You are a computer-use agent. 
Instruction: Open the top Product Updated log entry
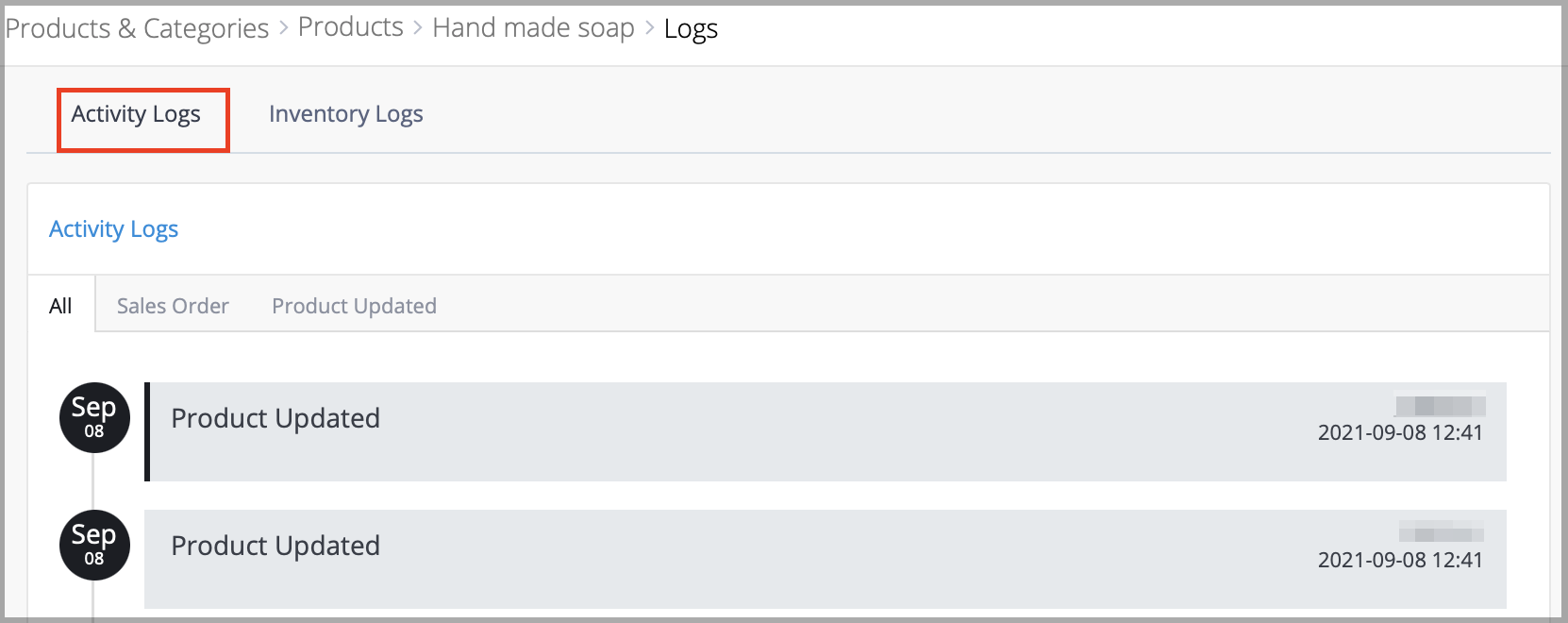pyautogui.click(x=826, y=431)
